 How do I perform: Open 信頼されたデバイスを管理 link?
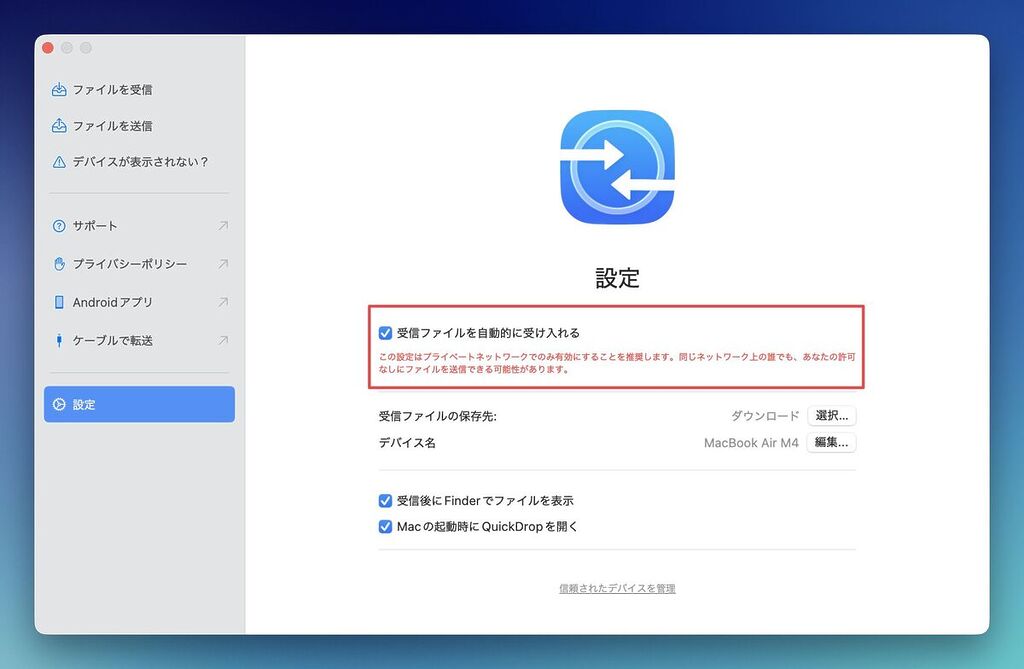pyautogui.click(x=617, y=589)
